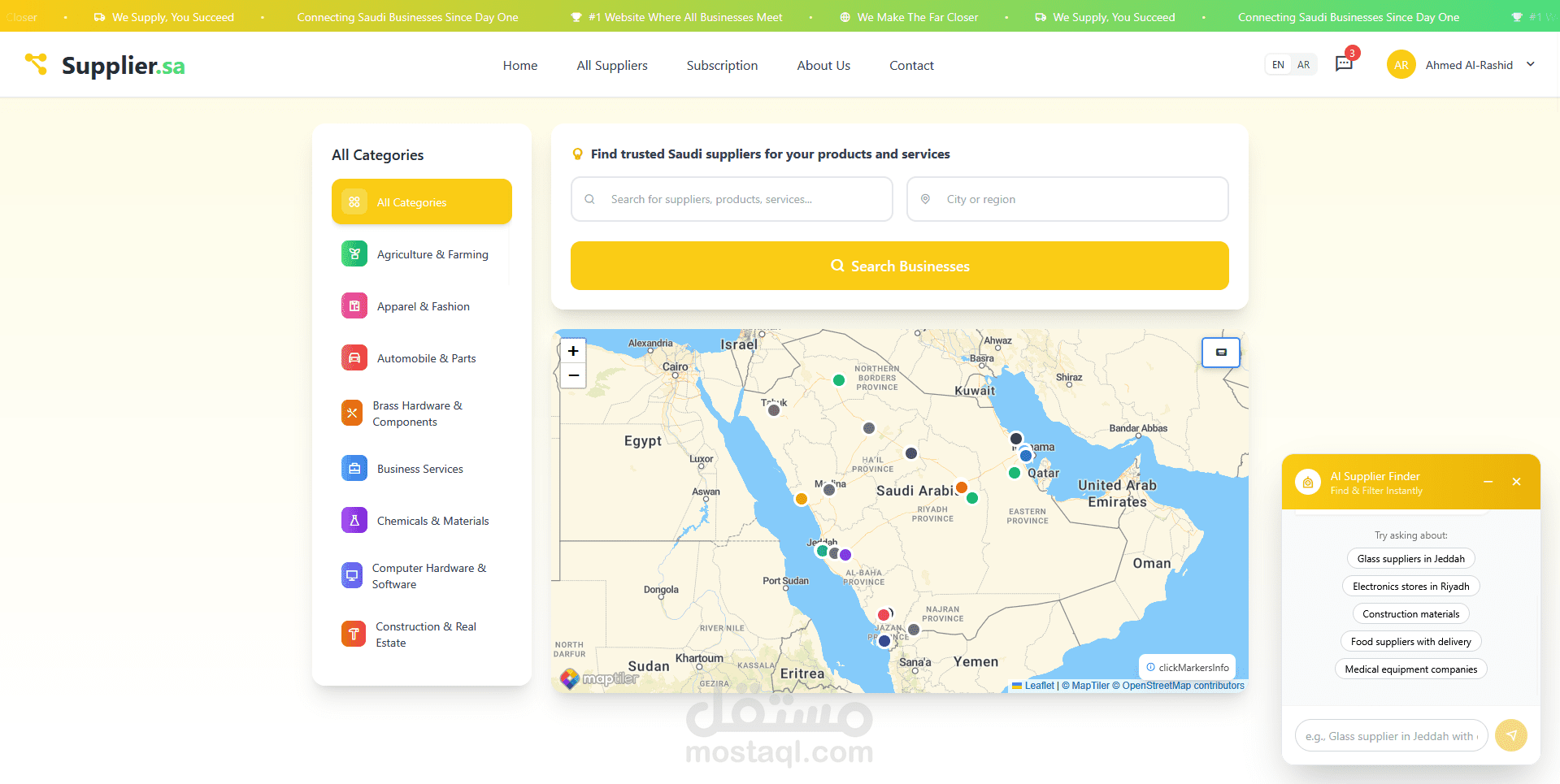The width and height of the screenshot is (1560, 784).
Task: Choose Glass suppliers in Jeddah suggestion
Action: click(x=1411, y=559)
